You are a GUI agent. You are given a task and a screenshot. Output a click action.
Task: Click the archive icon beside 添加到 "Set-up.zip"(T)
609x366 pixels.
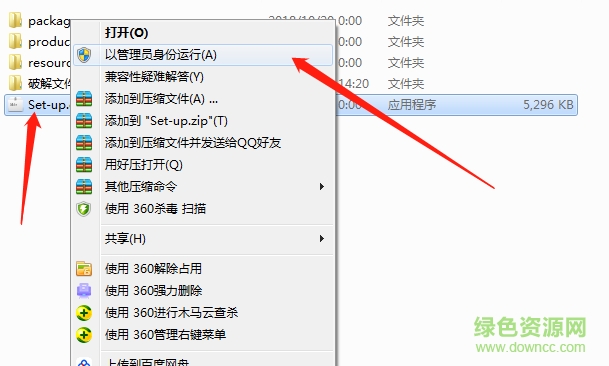point(84,121)
